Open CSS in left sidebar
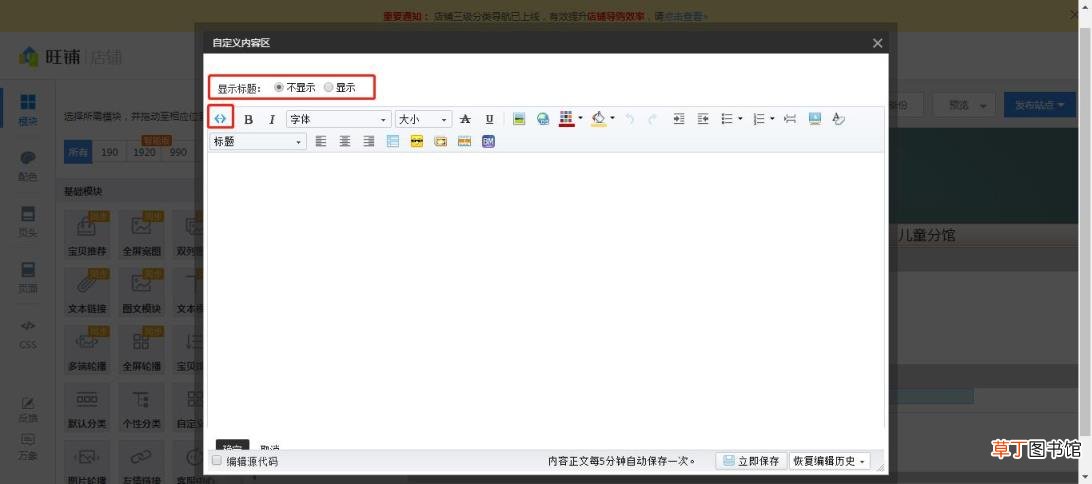This screenshot has width=1092, height=484. pyautogui.click(x=28, y=334)
